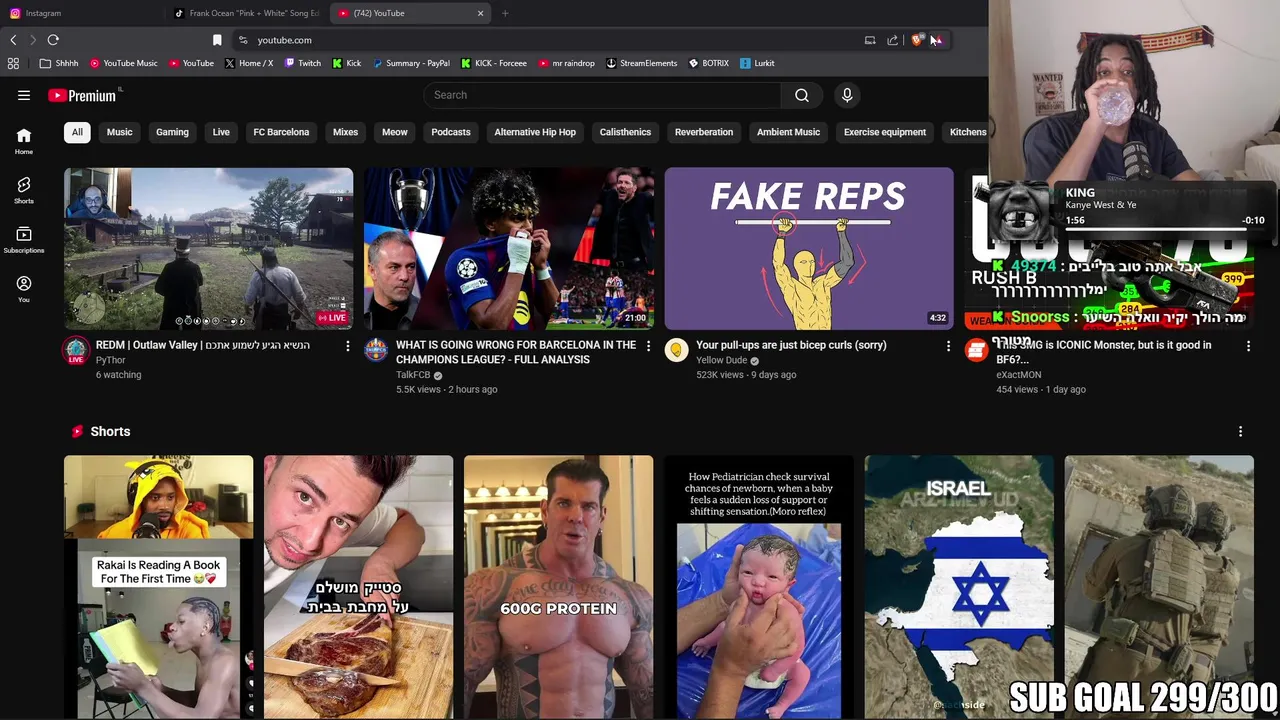Open the Shhhh bookmarks folder

(x=59, y=63)
